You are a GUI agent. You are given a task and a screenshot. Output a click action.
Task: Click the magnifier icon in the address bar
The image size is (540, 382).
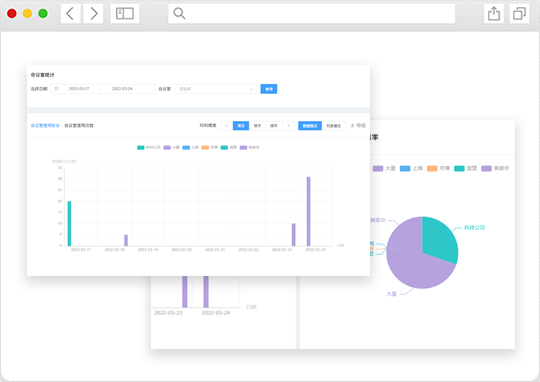pos(179,14)
